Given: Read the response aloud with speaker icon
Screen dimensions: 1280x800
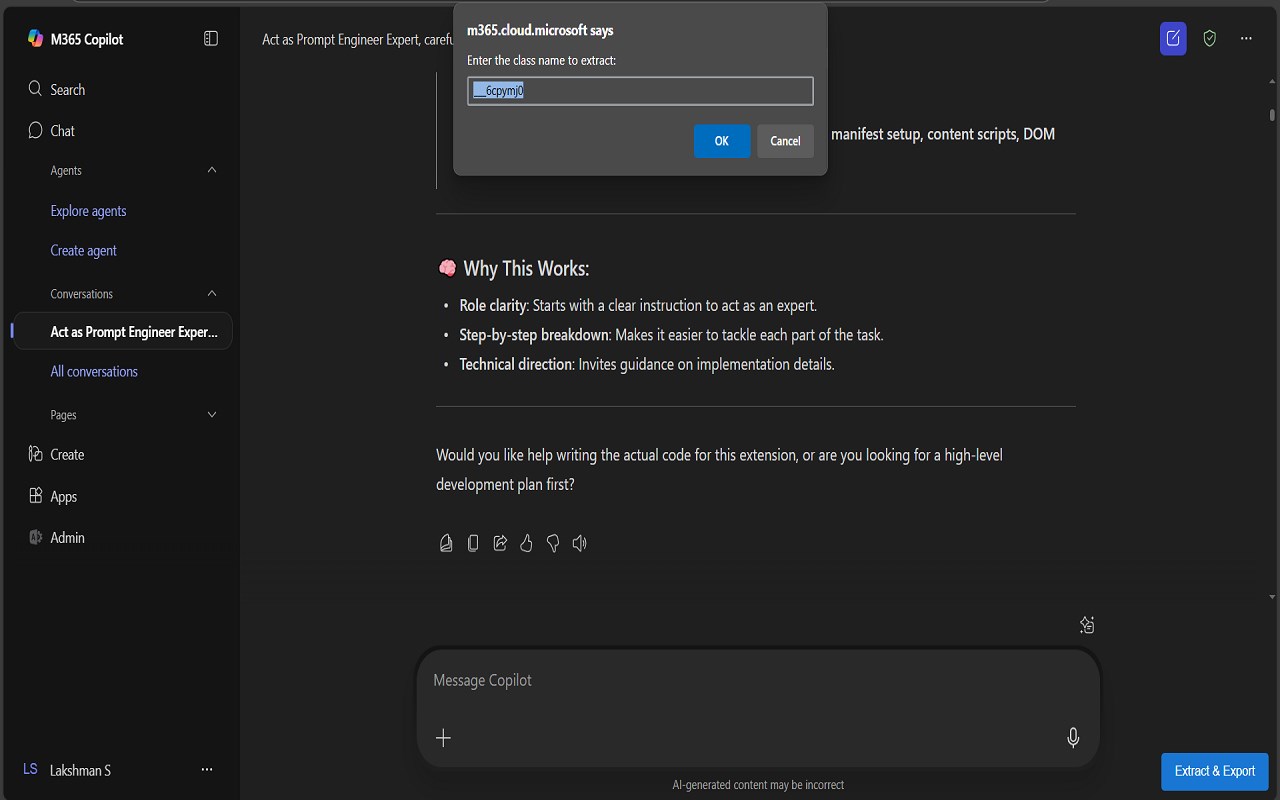Looking at the screenshot, I should click(x=579, y=543).
